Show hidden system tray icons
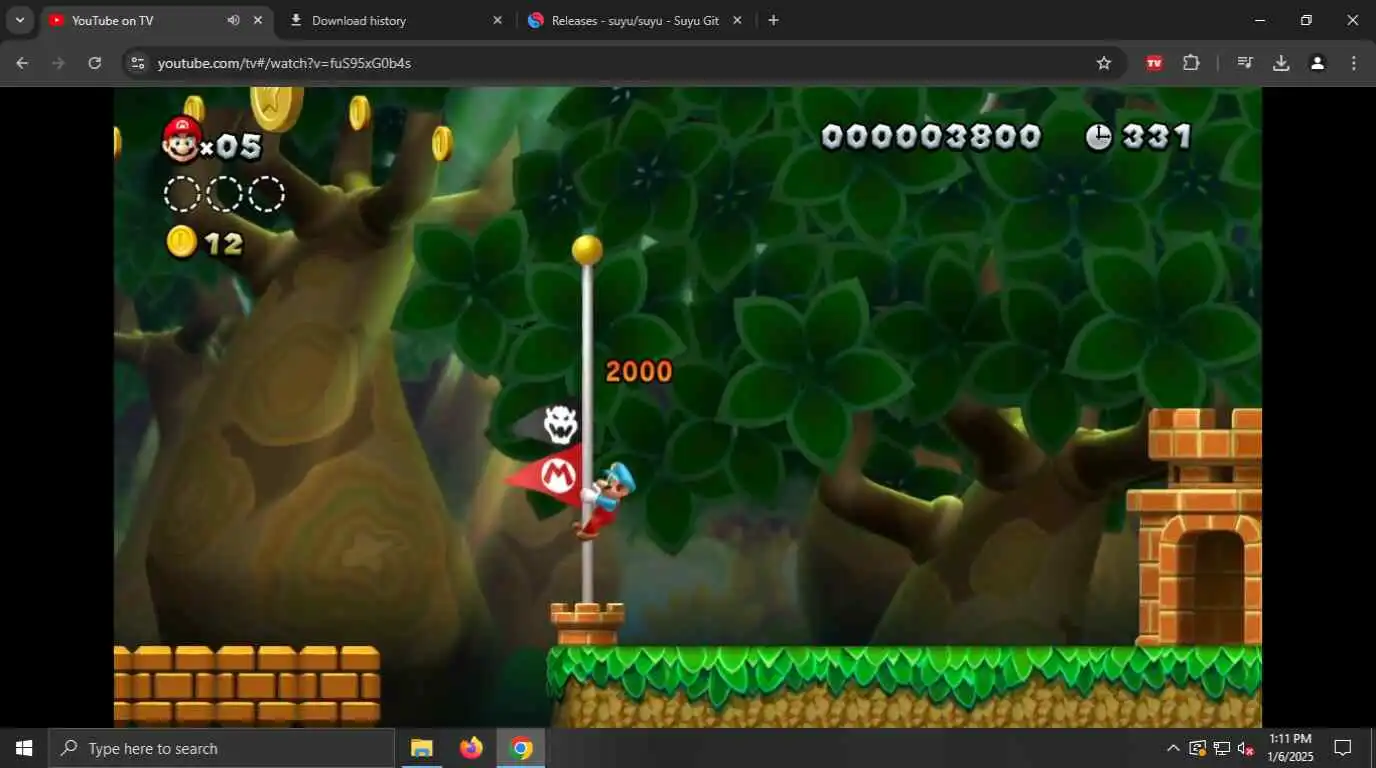1376x768 pixels. point(1173,748)
